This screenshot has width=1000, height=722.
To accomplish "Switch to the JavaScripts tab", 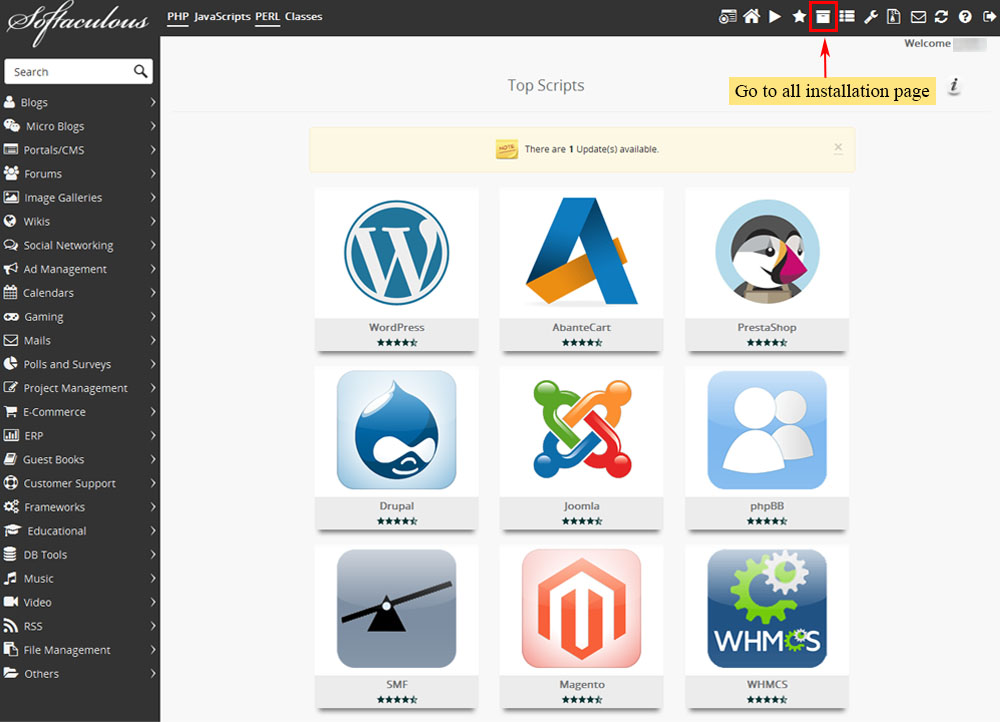I will (222, 17).
